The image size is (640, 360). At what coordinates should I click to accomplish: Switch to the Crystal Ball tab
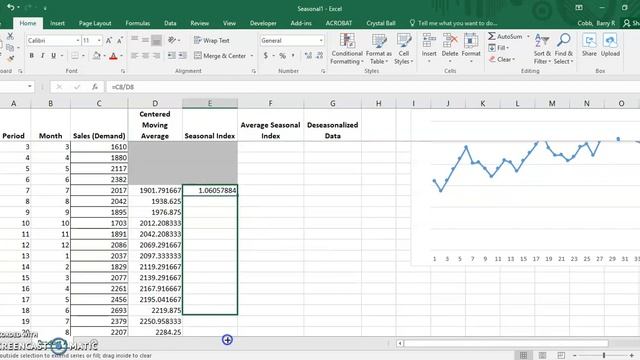[x=381, y=23]
